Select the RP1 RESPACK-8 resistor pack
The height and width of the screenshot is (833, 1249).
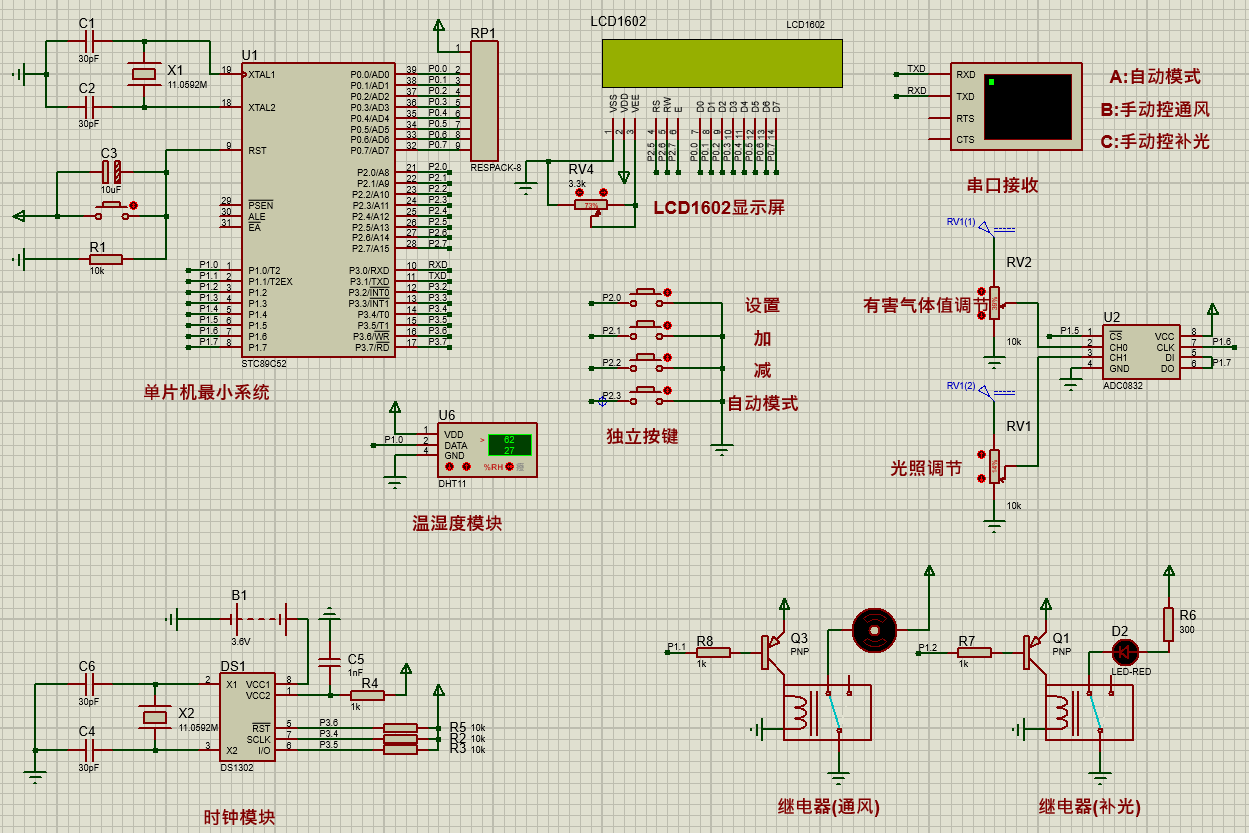point(484,101)
